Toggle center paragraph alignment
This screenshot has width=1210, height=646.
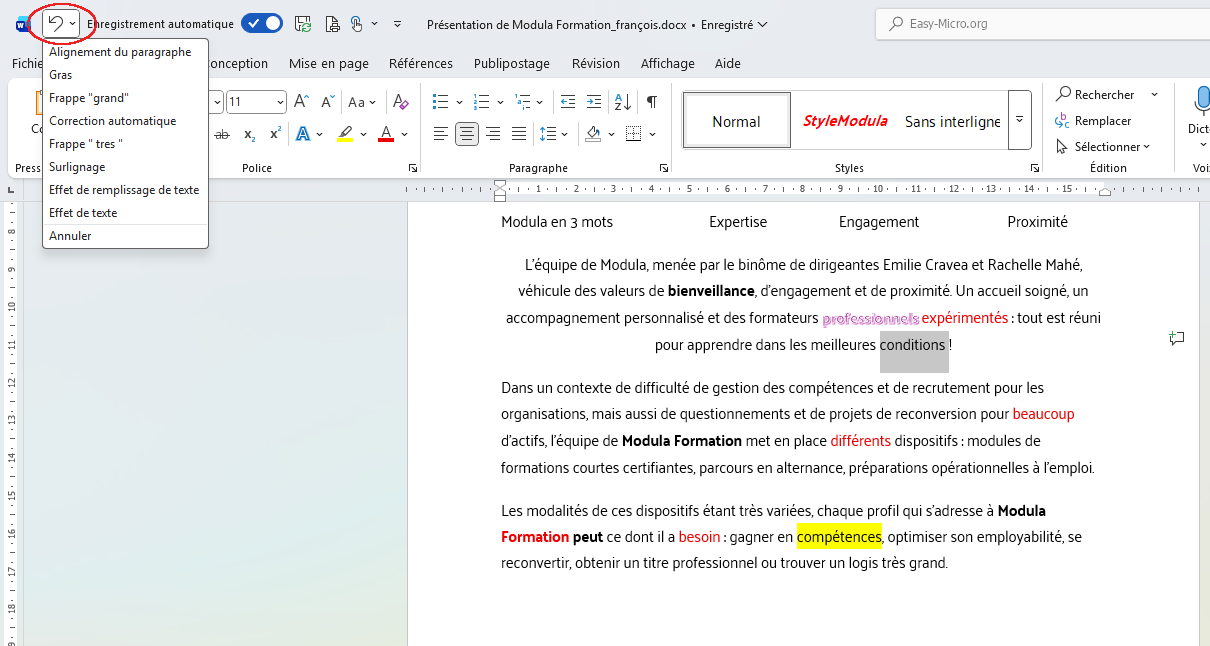coord(466,134)
